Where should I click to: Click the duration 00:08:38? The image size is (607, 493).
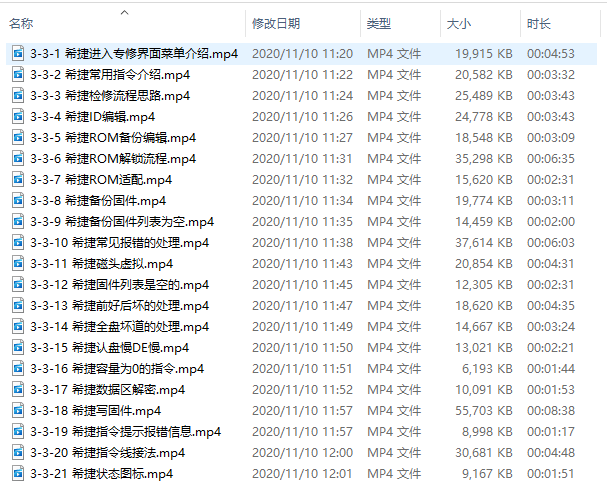(x=550, y=411)
